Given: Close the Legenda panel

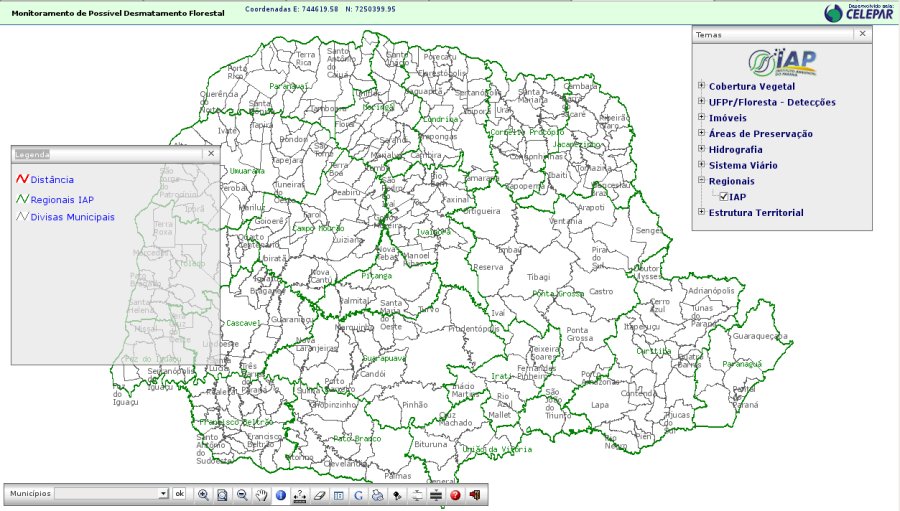Looking at the screenshot, I should [x=210, y=154].
